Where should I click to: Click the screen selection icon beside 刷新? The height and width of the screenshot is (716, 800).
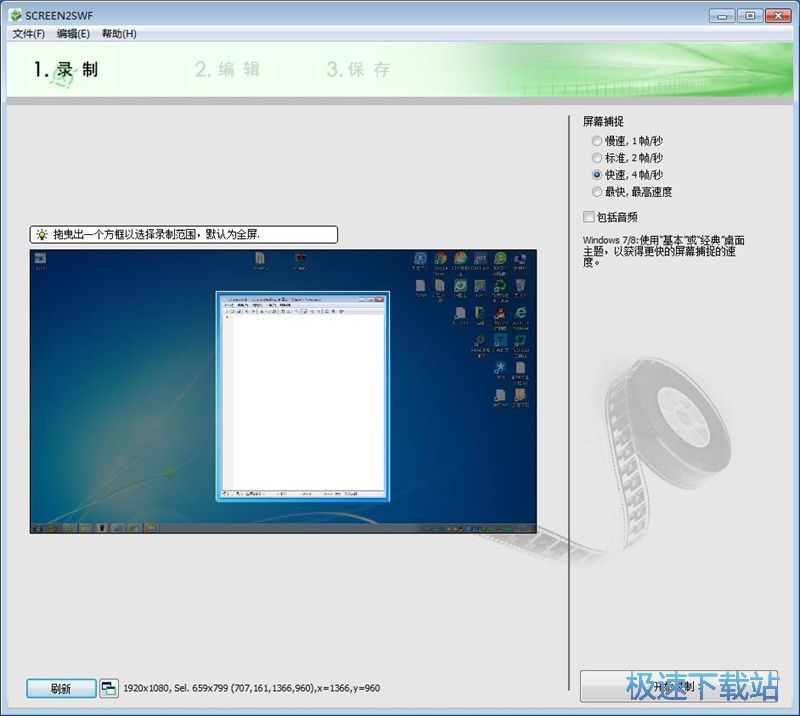click(x=109, y=688)
